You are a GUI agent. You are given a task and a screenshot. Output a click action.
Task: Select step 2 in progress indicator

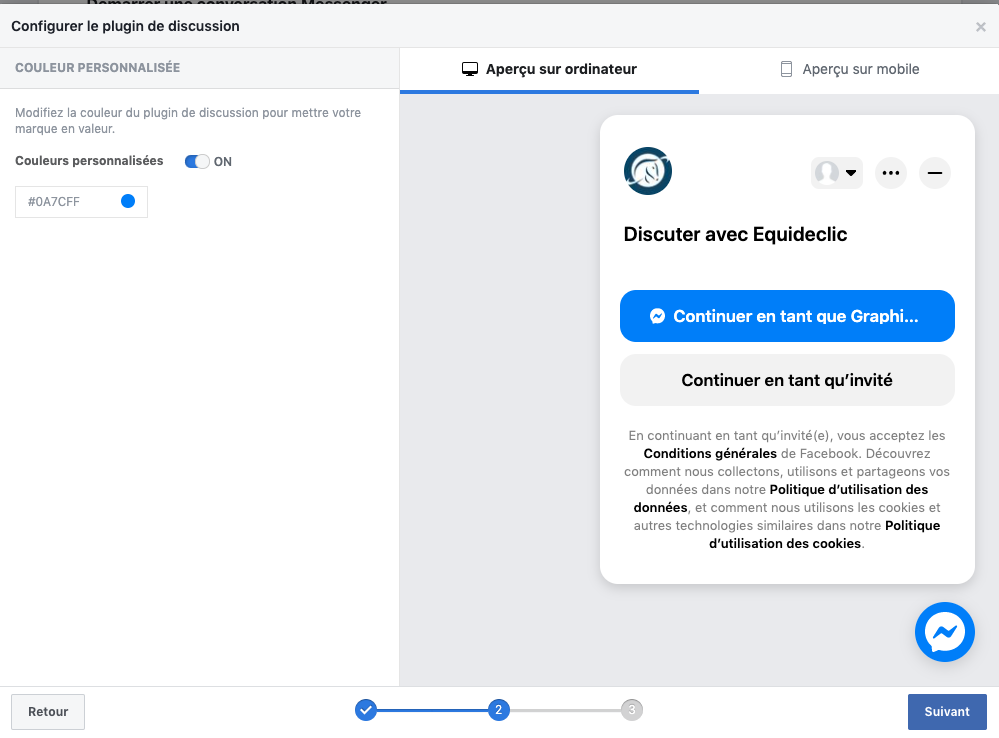[x=498, y=709]
